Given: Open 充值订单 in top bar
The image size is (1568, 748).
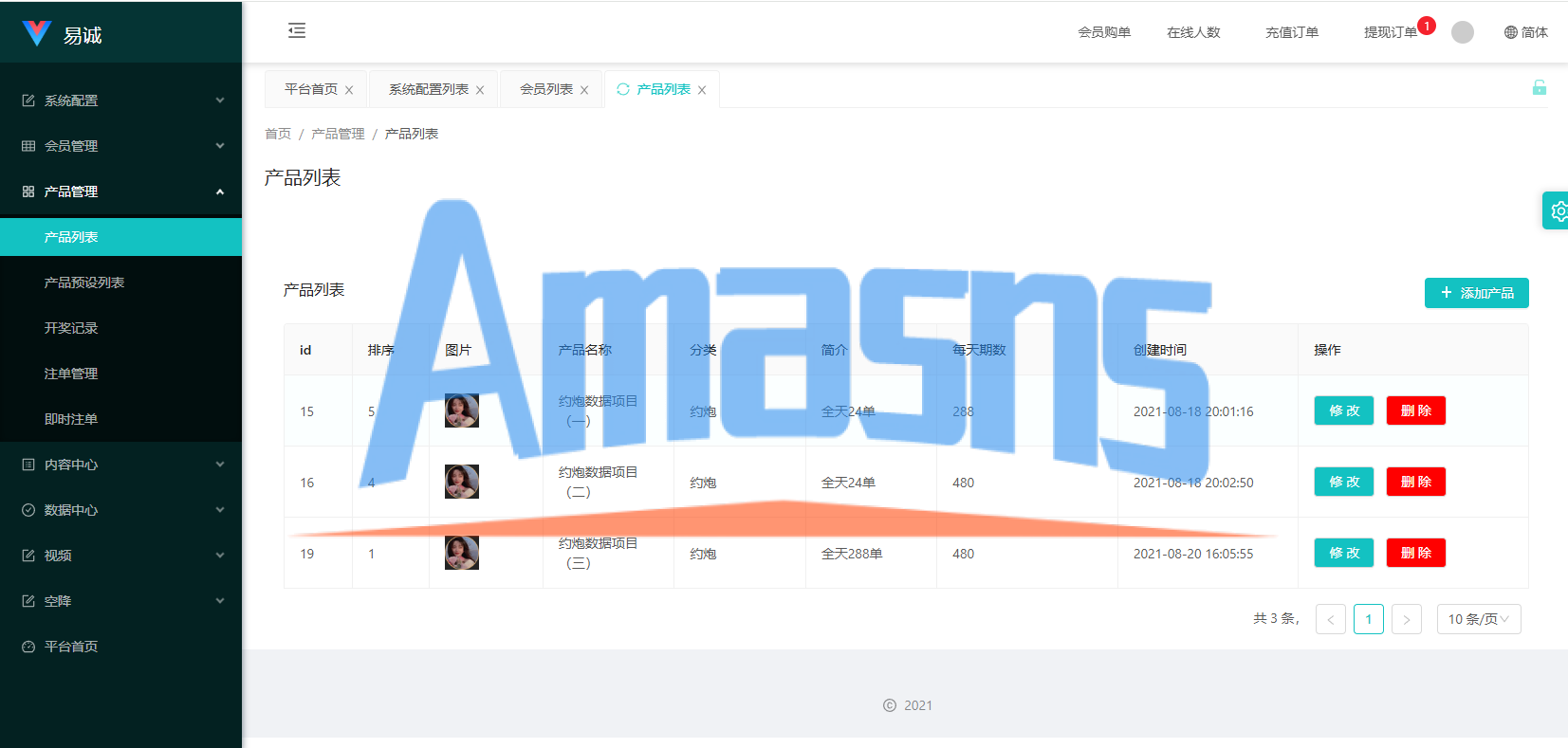Looking at the screenshot, I should [1292, 32].
